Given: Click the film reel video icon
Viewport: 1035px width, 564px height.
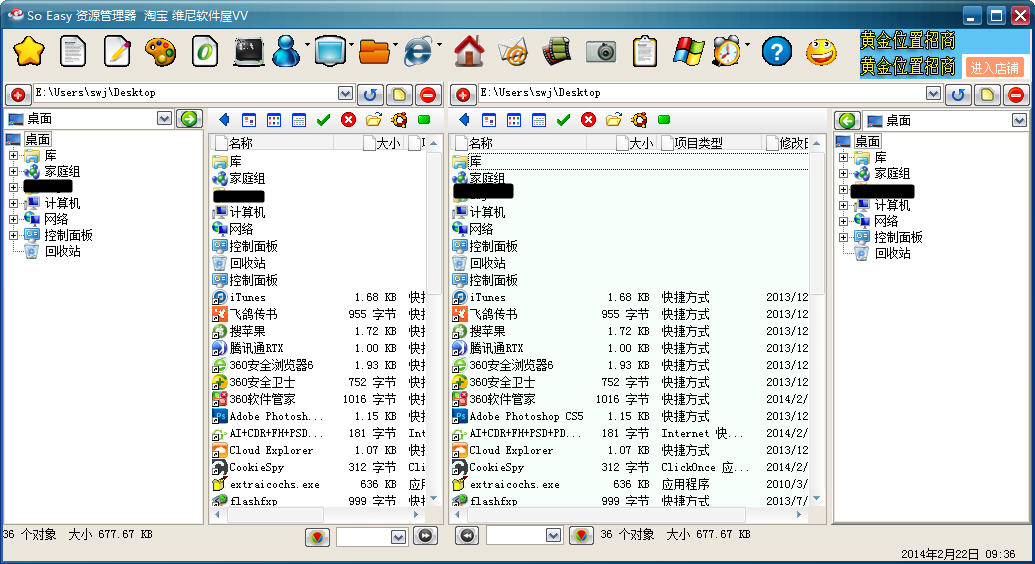Looking at the screenshot, I should [556, 52].
